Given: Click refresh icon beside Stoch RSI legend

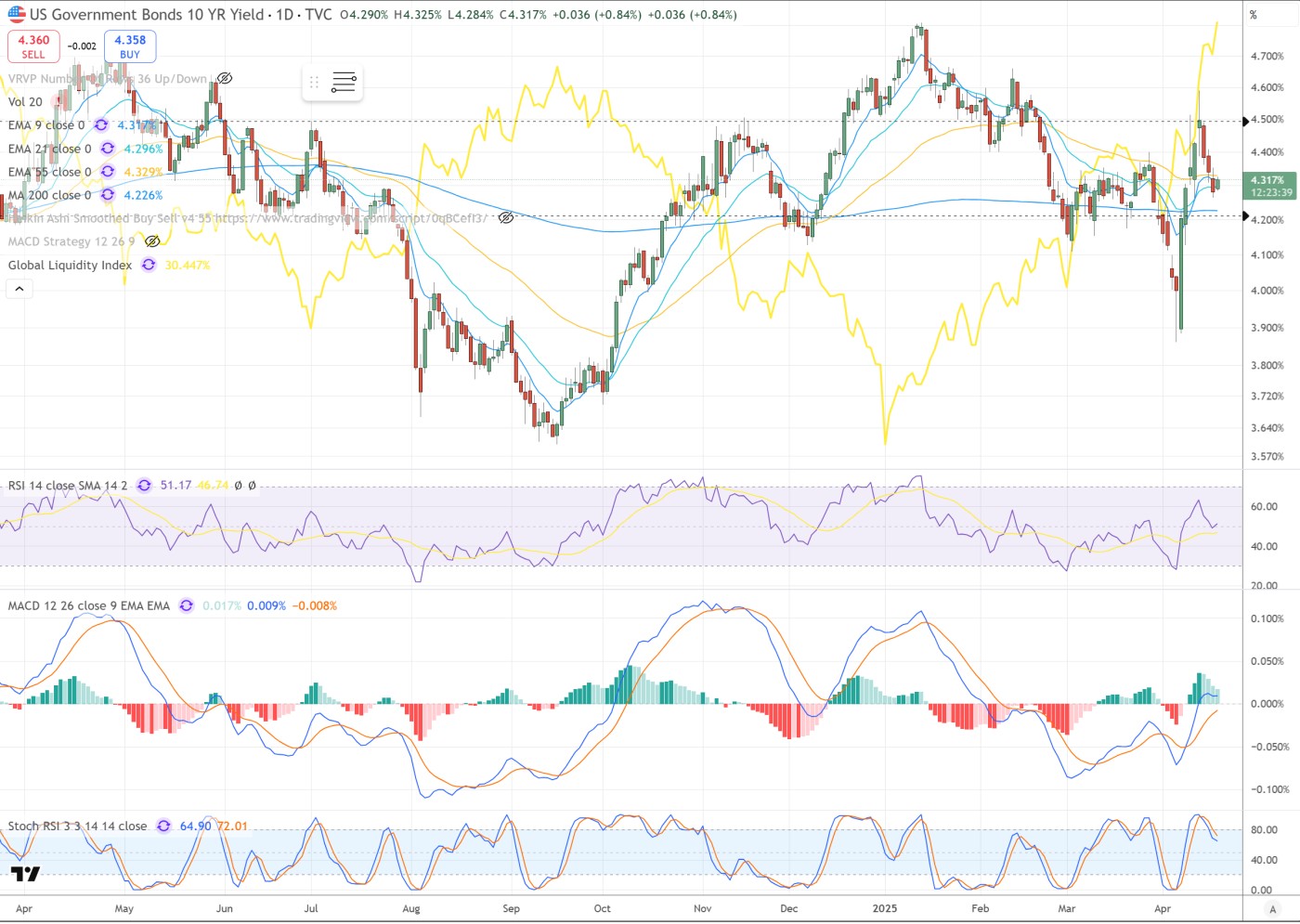Looking at the screenshot, I should tap(163, 826).
